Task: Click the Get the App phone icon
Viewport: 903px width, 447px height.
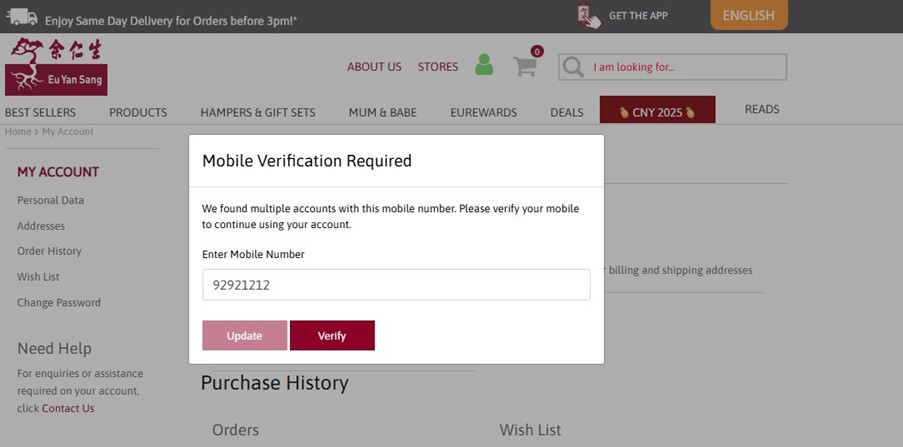Action: coord(589,16)
